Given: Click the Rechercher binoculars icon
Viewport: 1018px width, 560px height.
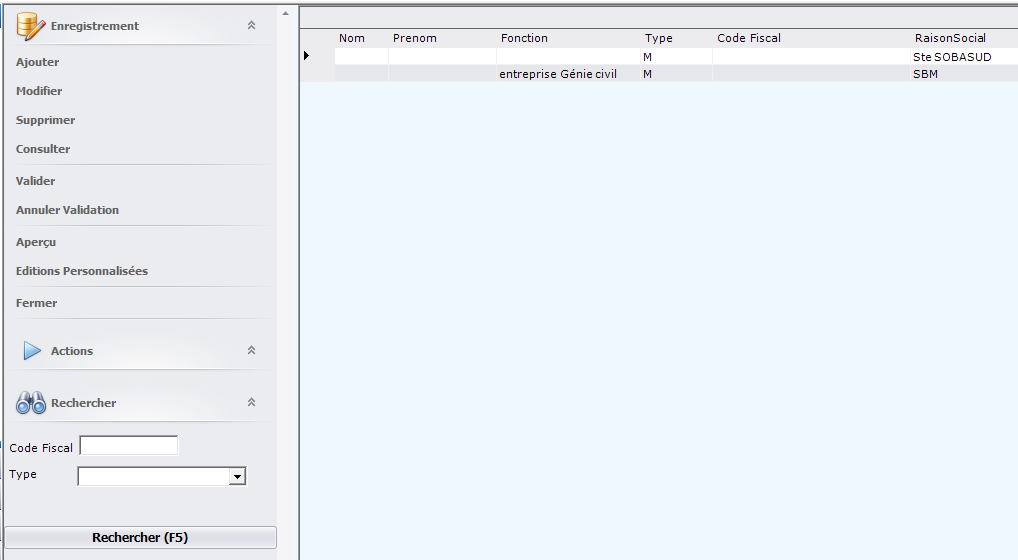Looking at the screenshot, I should 31,402.
